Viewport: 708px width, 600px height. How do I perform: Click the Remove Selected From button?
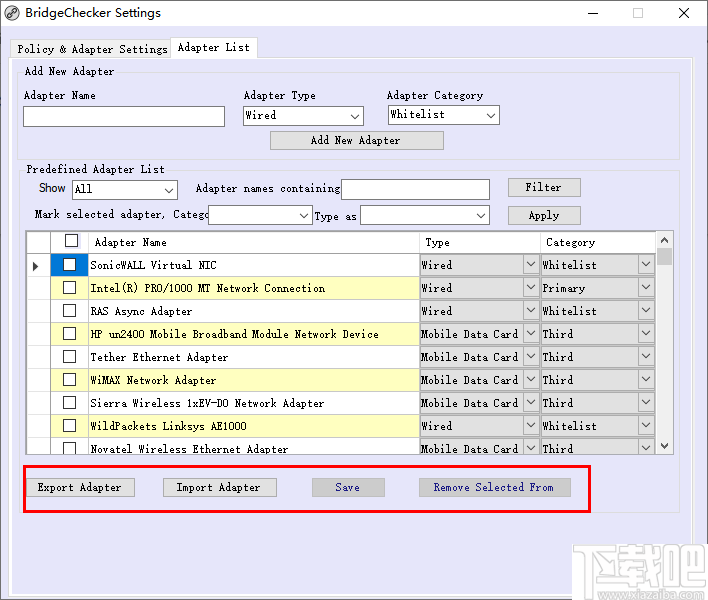494,488
